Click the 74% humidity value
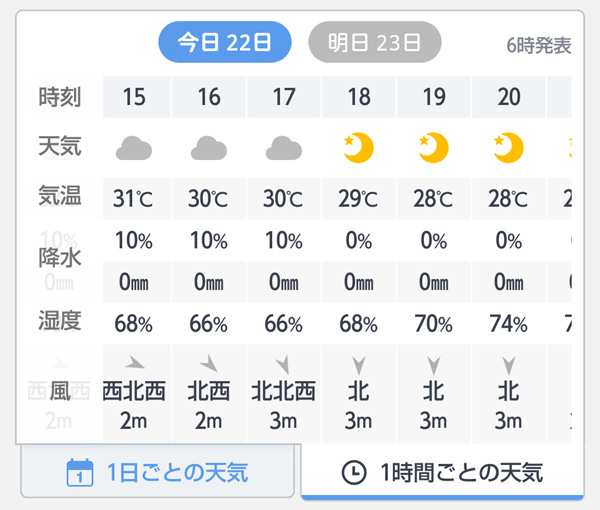 pos(508,323)
